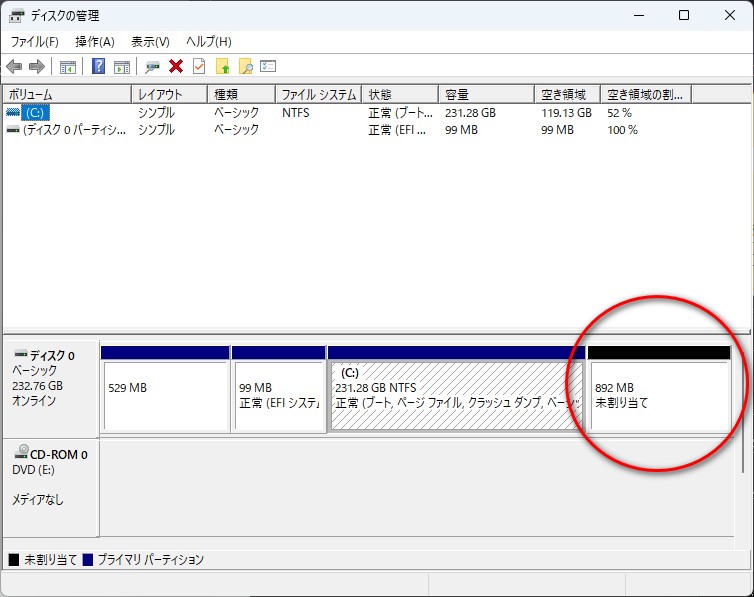
Task: Click the black 未割り当て legend swatch
Action: pos(14,560)
